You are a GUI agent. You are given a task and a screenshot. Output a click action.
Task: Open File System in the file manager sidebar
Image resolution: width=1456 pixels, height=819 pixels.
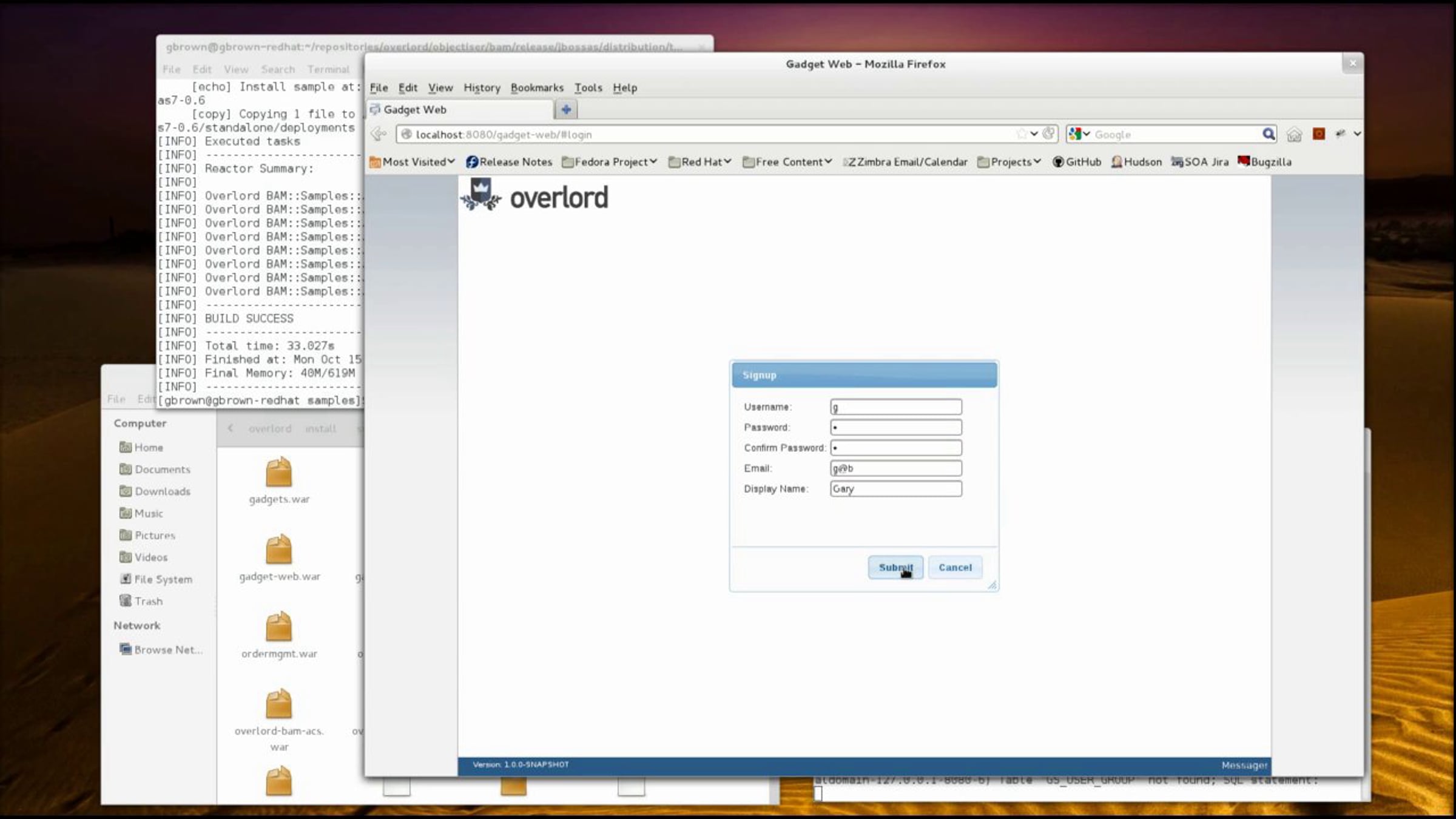tap(156, 579)
